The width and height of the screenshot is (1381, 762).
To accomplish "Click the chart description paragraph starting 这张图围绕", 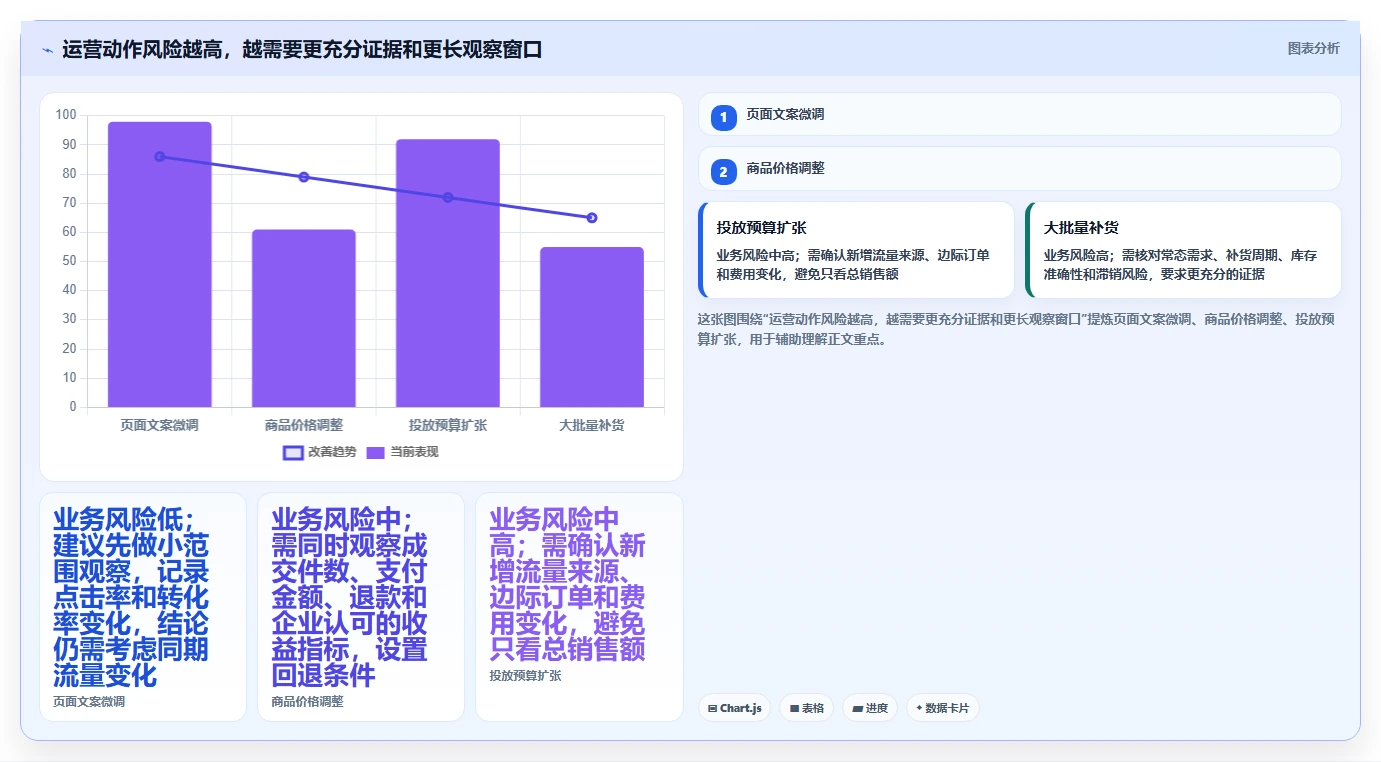I will point(1016,329).
